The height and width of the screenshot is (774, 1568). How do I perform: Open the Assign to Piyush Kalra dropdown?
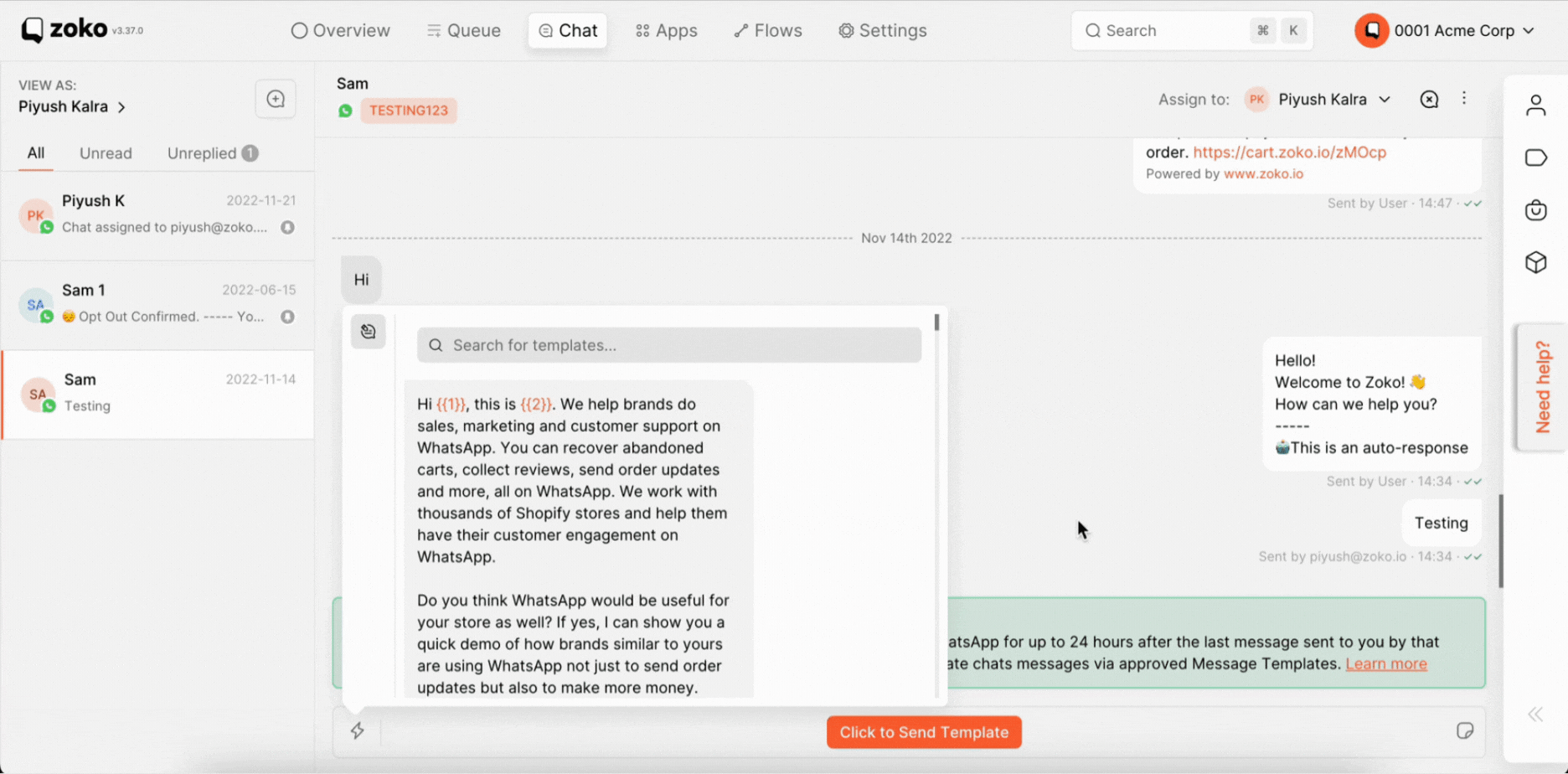1317,100
